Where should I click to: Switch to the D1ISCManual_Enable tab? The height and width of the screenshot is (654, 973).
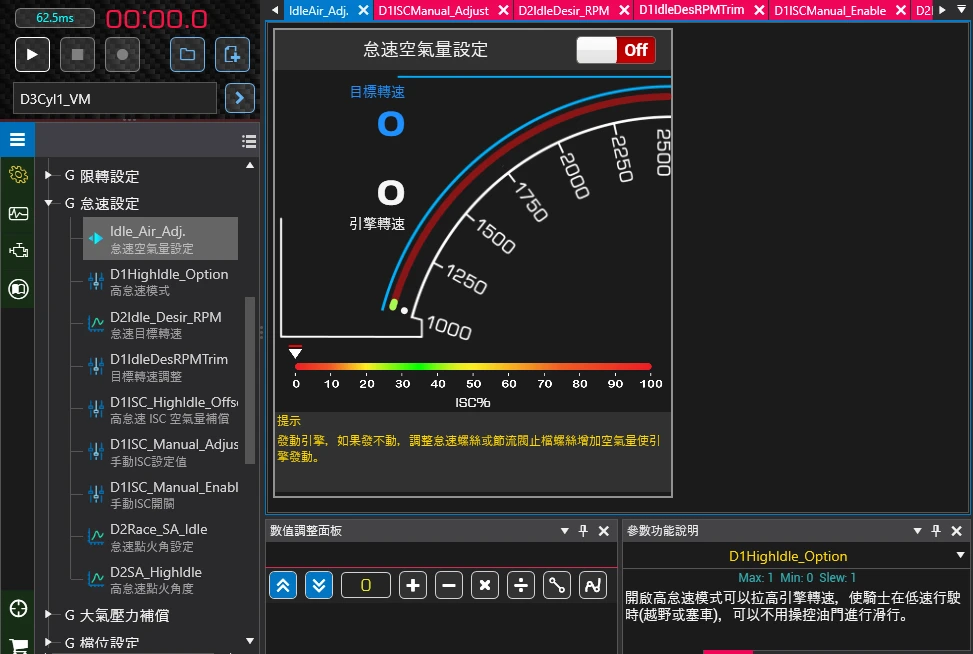830,11
